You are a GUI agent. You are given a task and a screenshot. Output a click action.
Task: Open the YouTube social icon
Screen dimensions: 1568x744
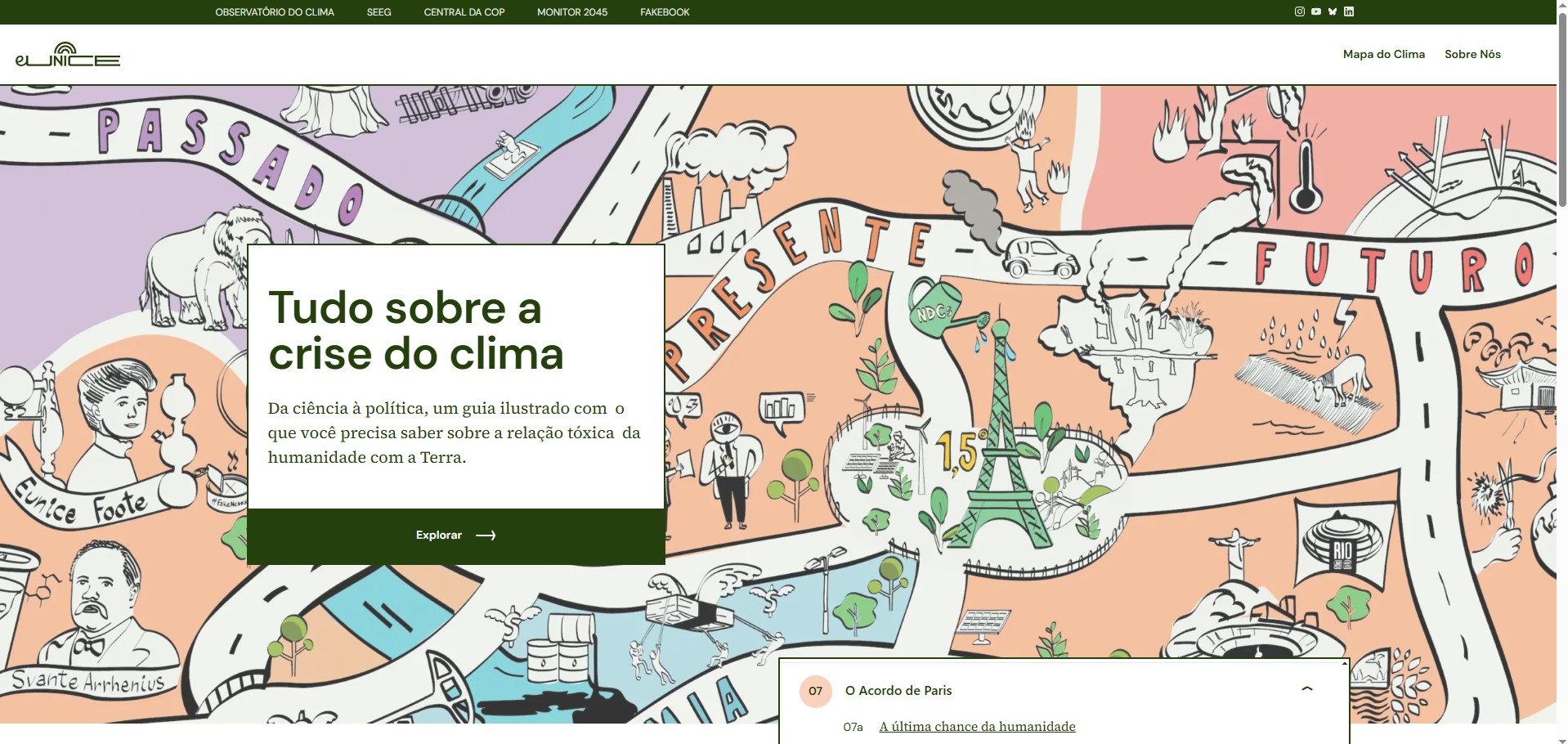[1315, 11]
